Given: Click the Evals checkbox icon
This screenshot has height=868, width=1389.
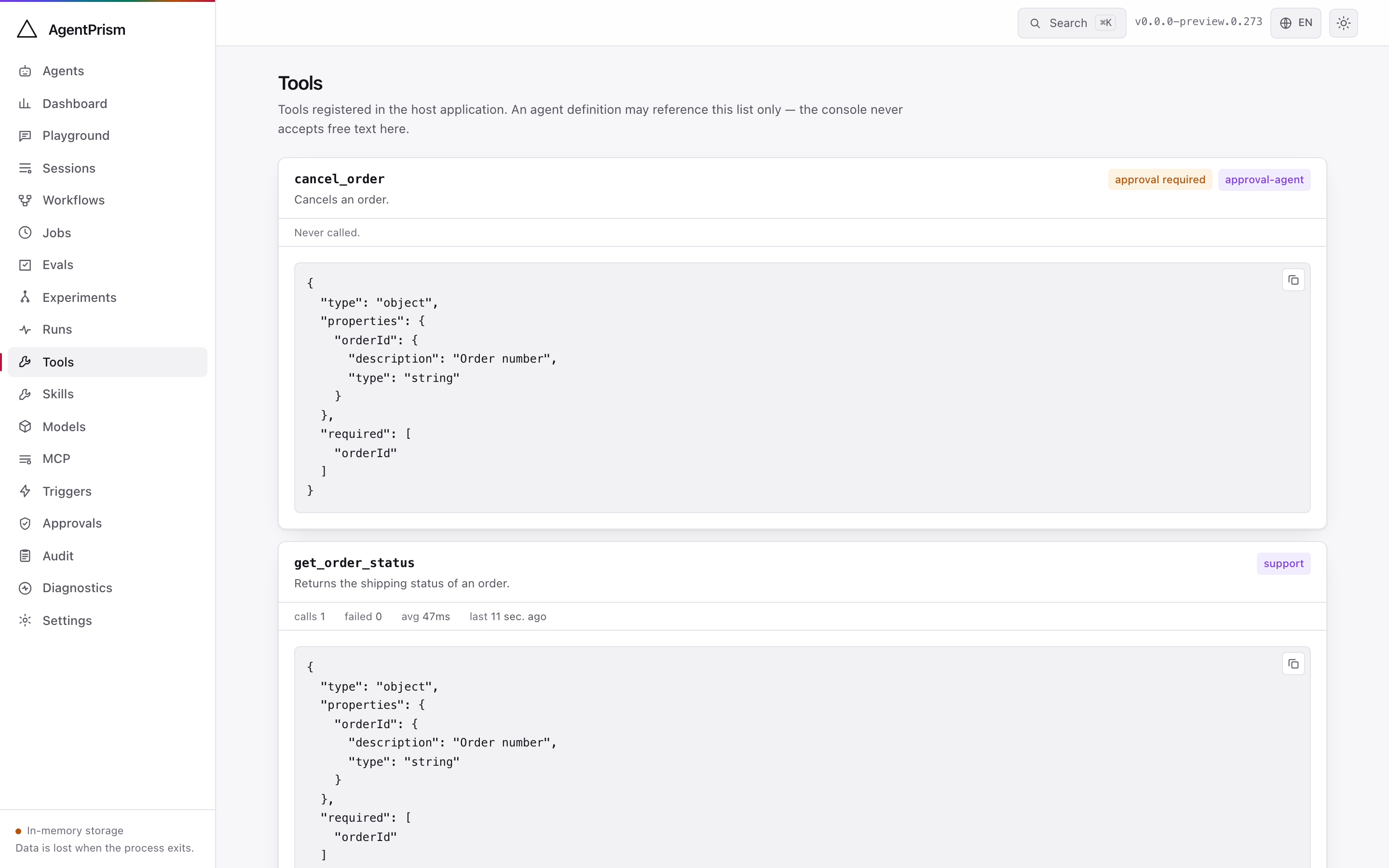Looking at the screenshot, I should [x=25, y=265].
